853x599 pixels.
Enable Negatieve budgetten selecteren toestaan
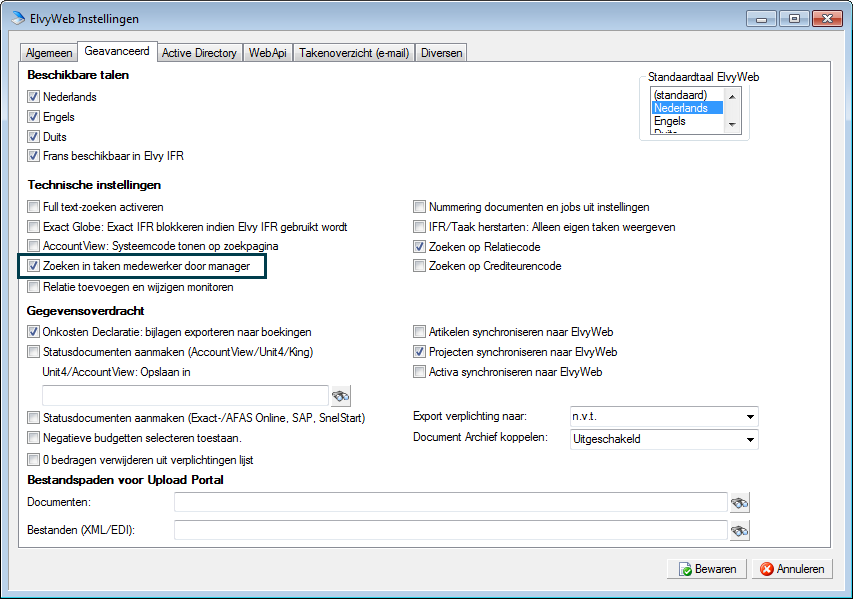(x=34, y=438)
